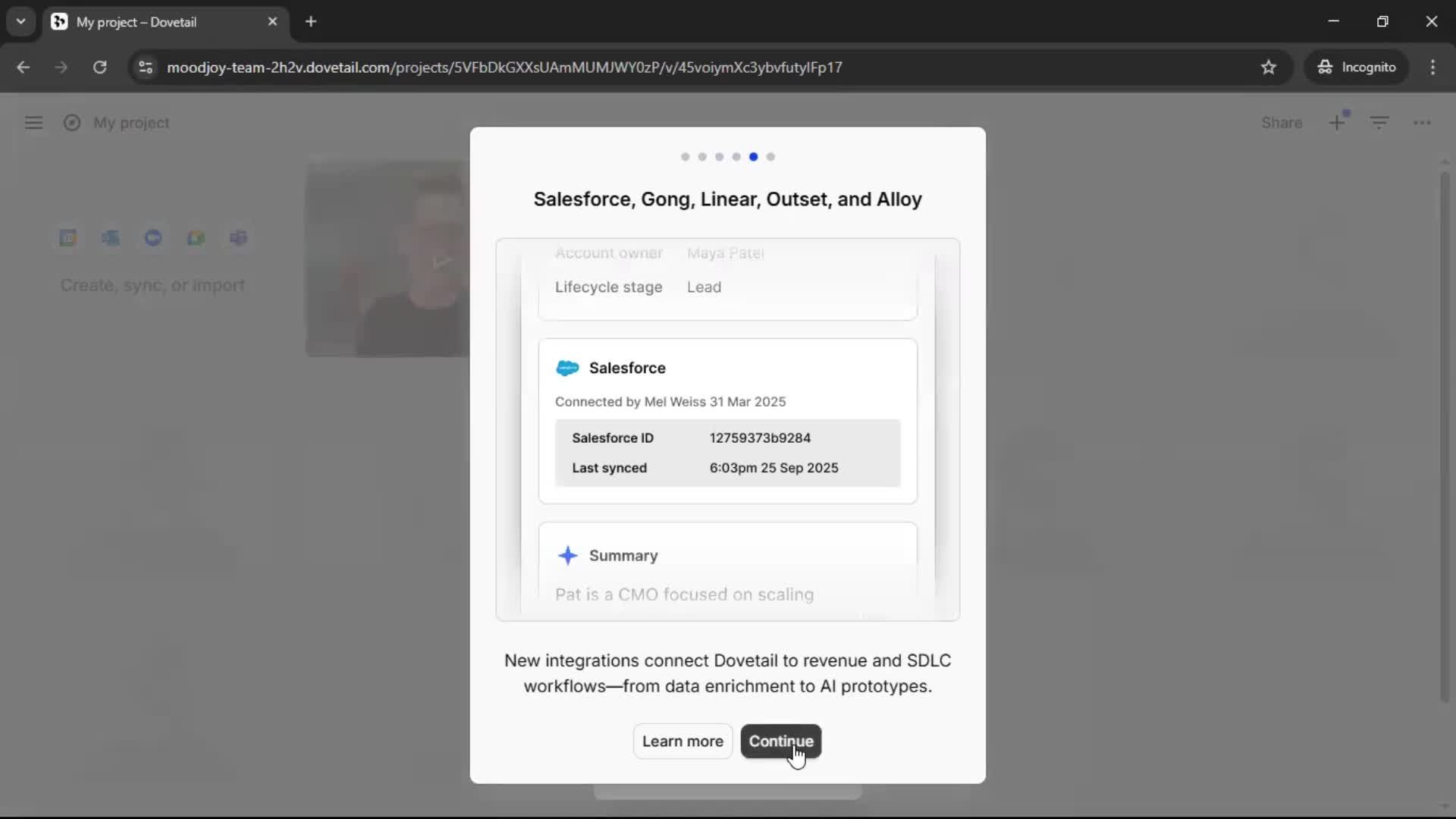Screen dimensions: 1456x819
Task: Click the Microsoft Teams integration icon
Action: 238,238
